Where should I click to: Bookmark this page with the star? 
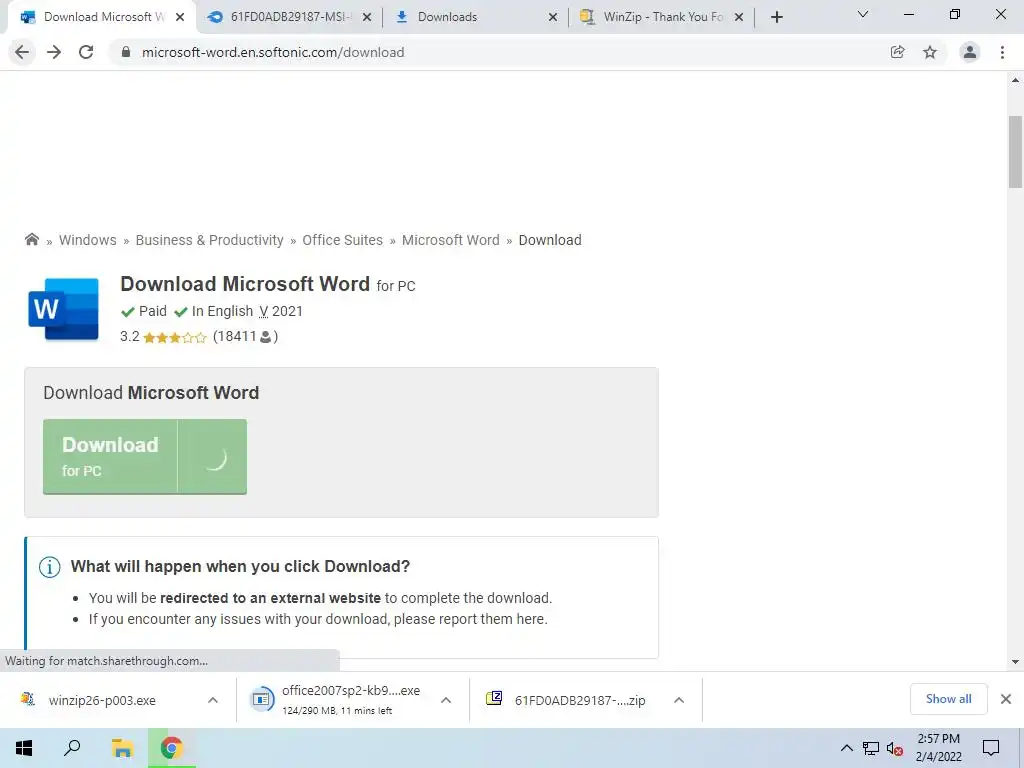coord(930,52)
